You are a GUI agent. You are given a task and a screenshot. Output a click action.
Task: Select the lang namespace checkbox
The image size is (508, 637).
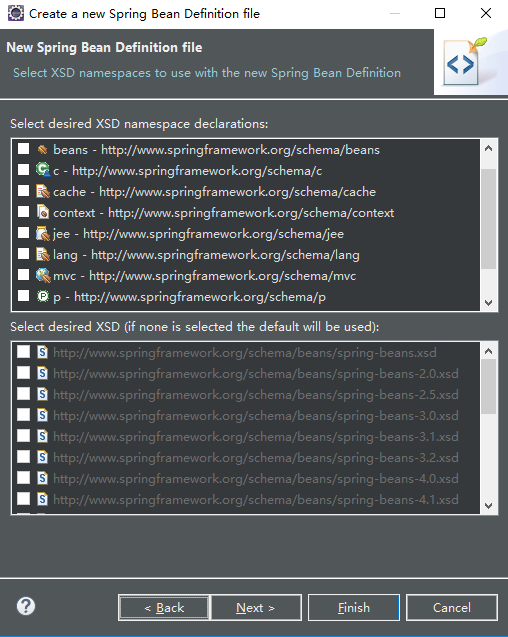click(x=23, y=254)
